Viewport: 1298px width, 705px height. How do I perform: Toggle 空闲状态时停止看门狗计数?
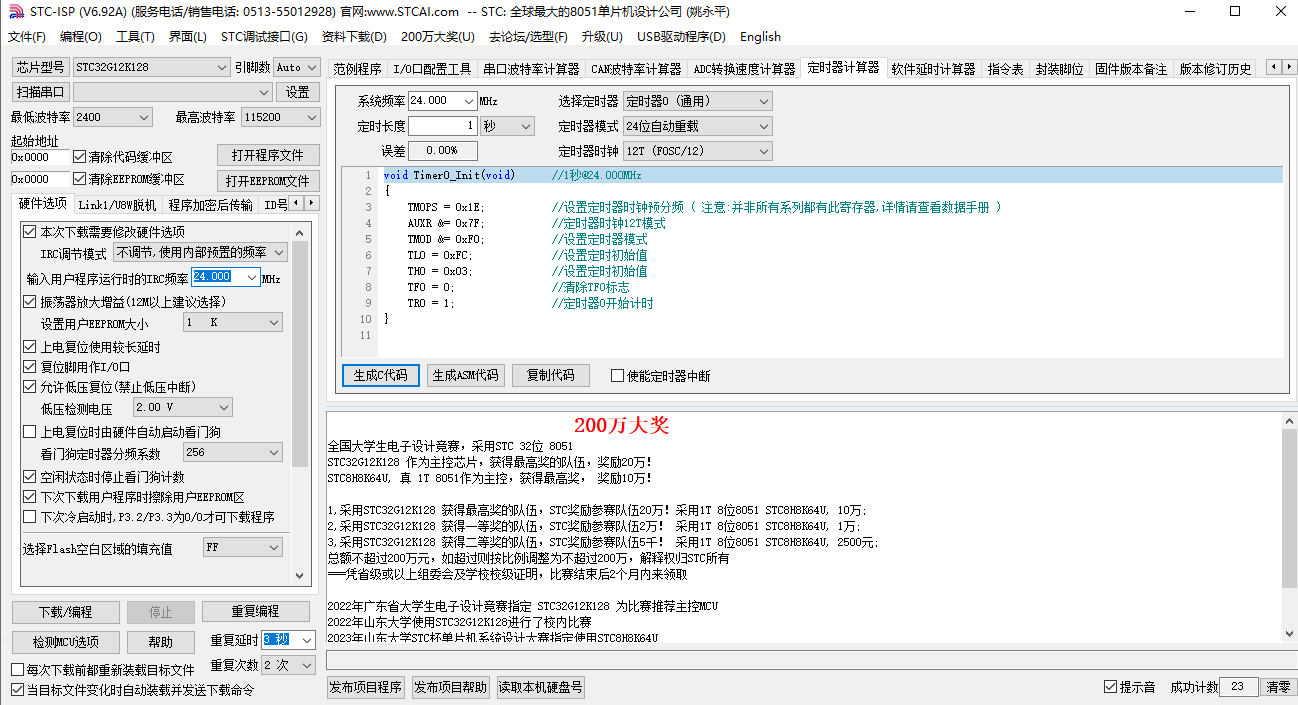click(x=30, y=477)
